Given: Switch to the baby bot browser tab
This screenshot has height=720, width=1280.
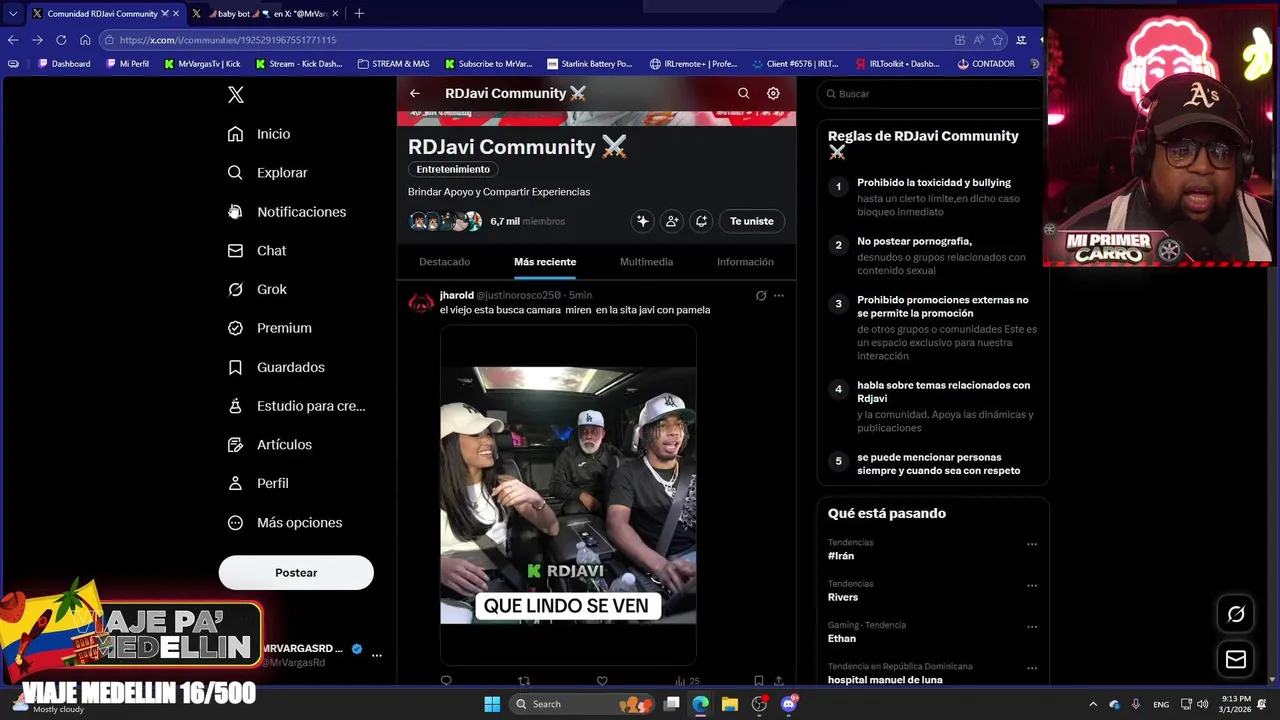Looking at the screenshot, I should pos(264,14).
